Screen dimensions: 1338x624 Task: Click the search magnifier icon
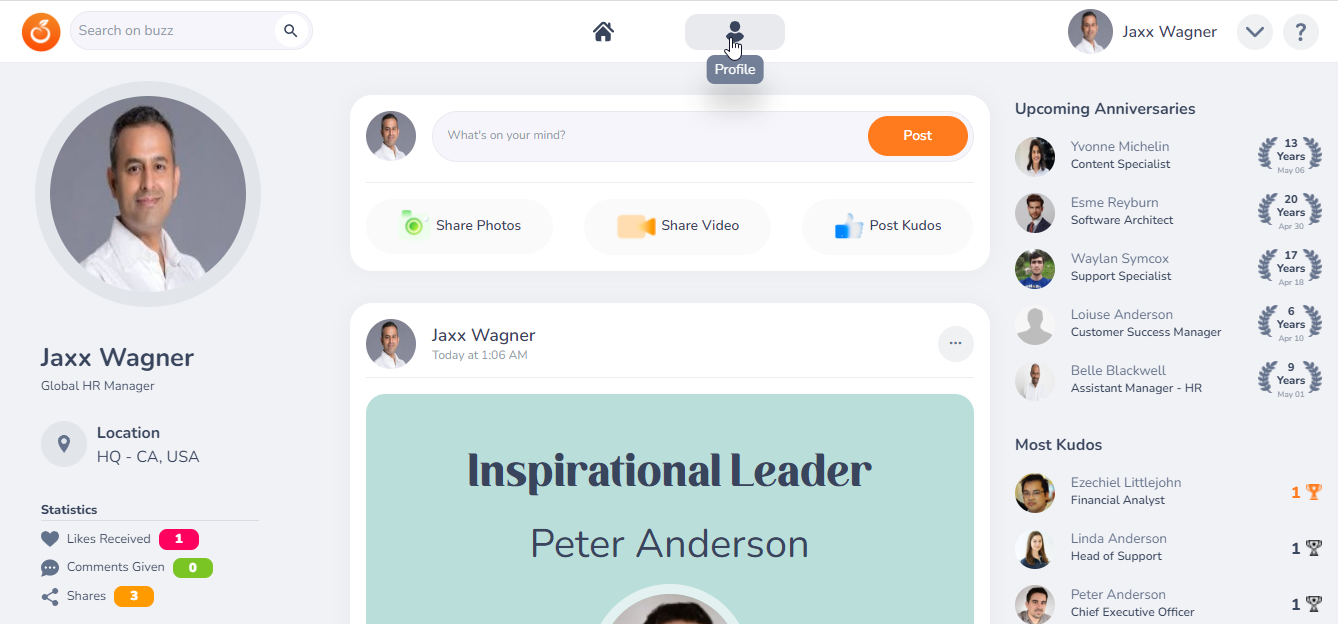[x=291, y=31]
